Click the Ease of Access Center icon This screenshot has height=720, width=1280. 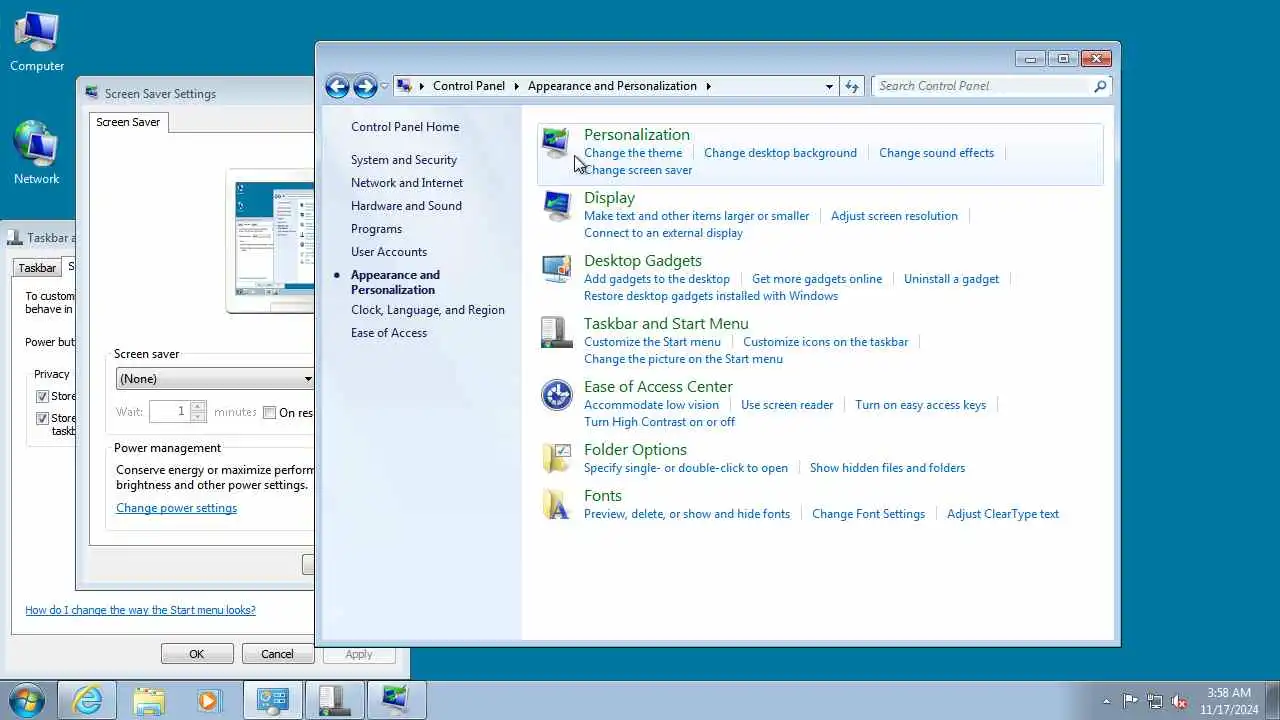point(556,395)
